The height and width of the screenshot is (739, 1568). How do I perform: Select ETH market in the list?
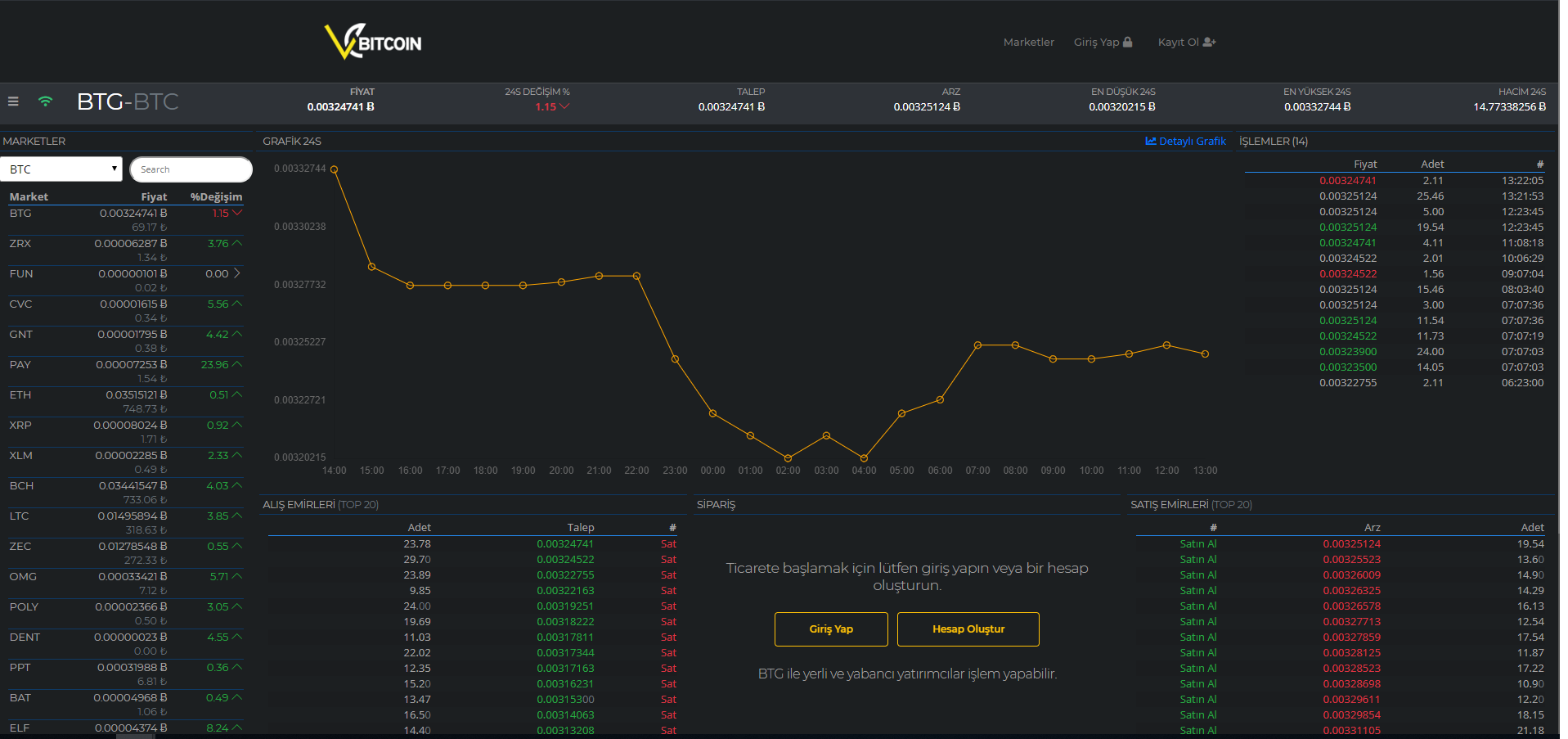pyautogui.click(x=20, y=395)
